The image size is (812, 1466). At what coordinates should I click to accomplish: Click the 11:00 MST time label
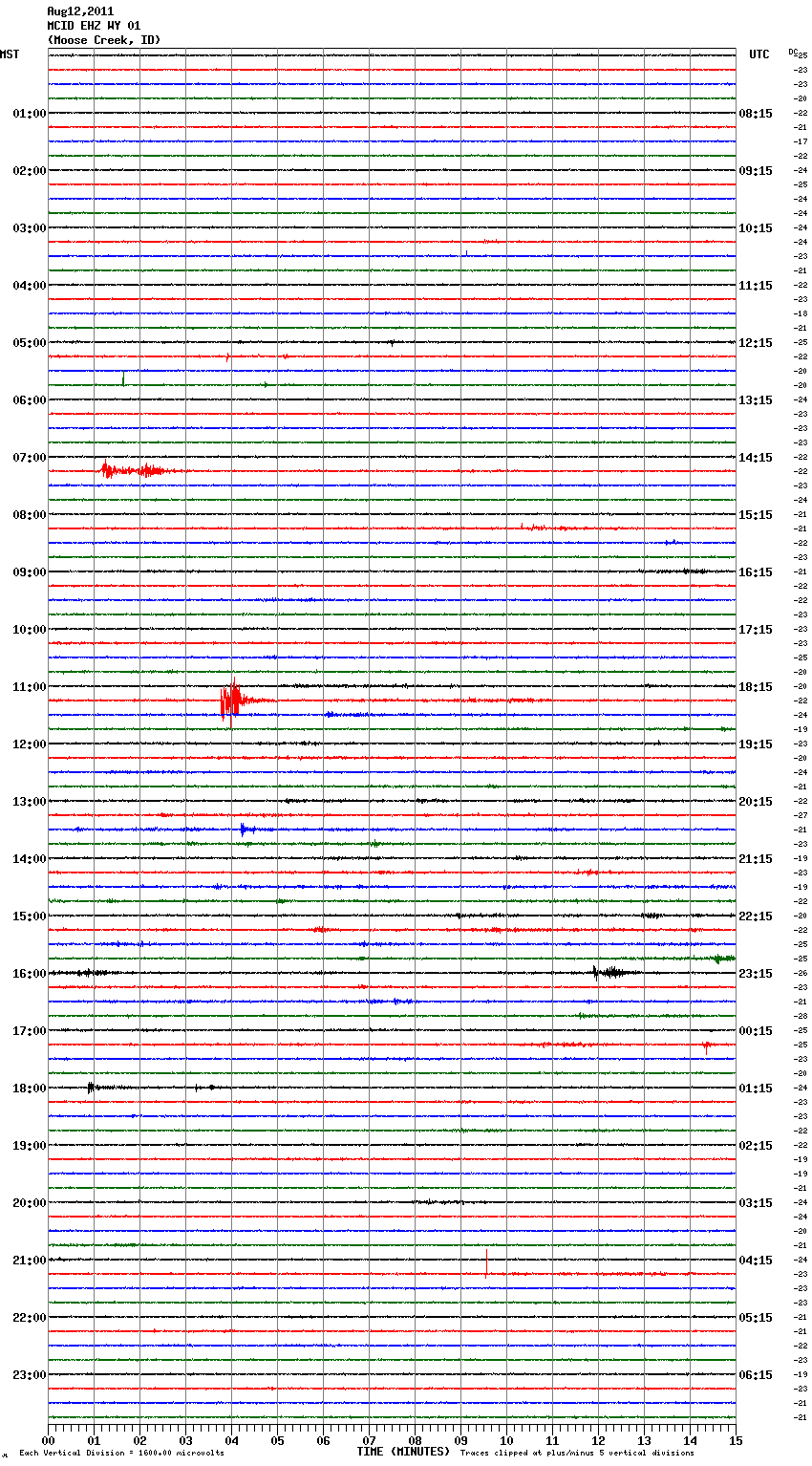pos(30,687)
